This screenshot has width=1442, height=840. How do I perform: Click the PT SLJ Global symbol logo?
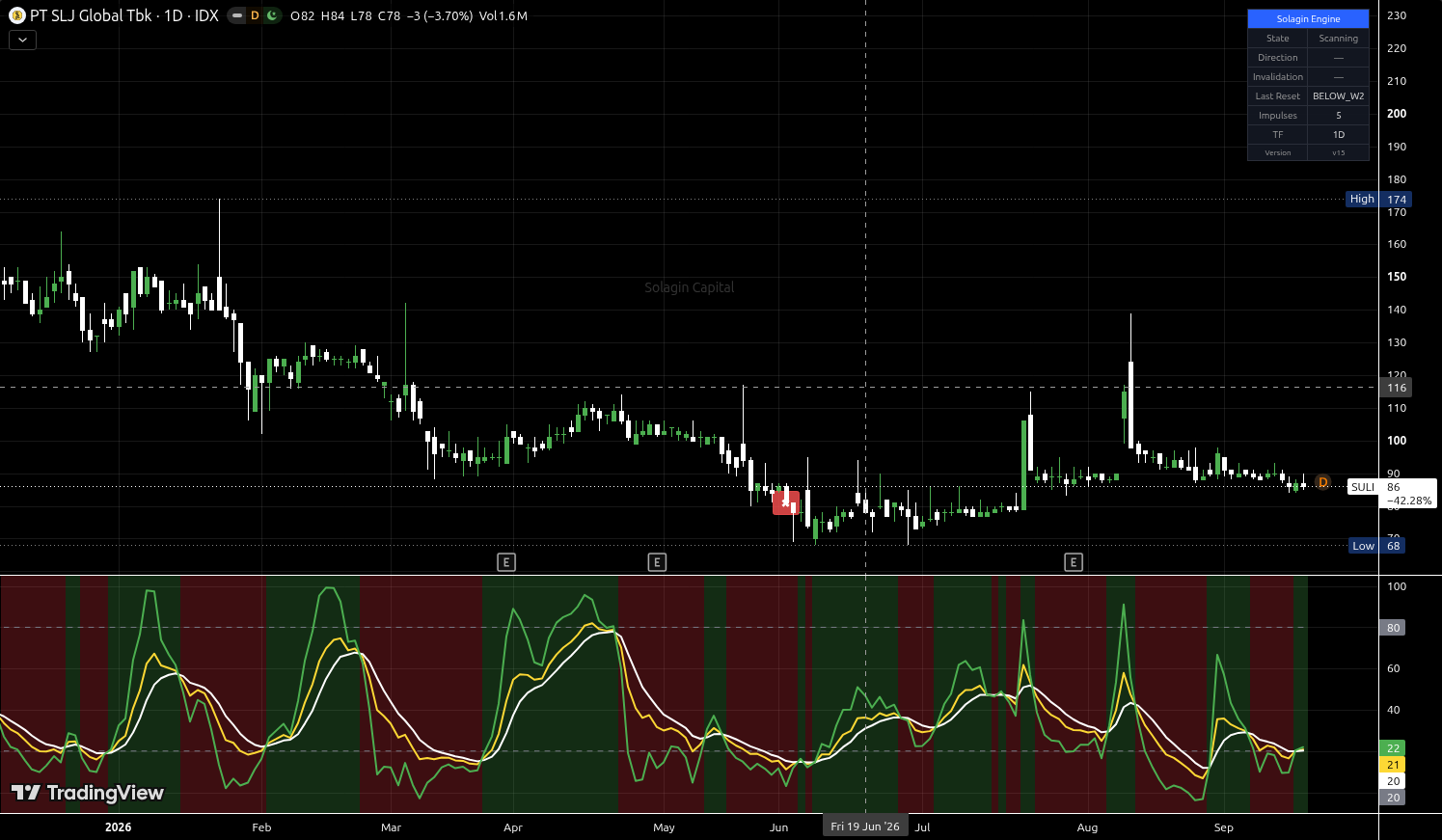point(16,15)
